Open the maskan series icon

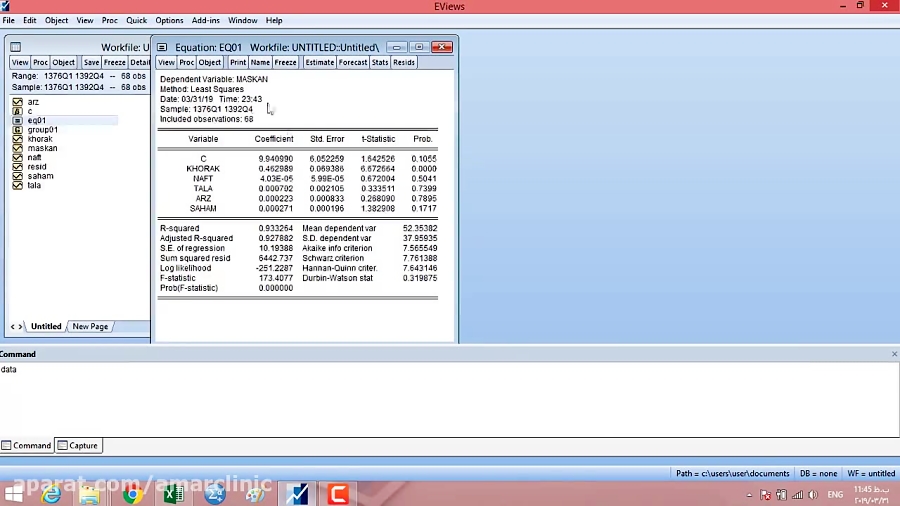click(18, 148)
